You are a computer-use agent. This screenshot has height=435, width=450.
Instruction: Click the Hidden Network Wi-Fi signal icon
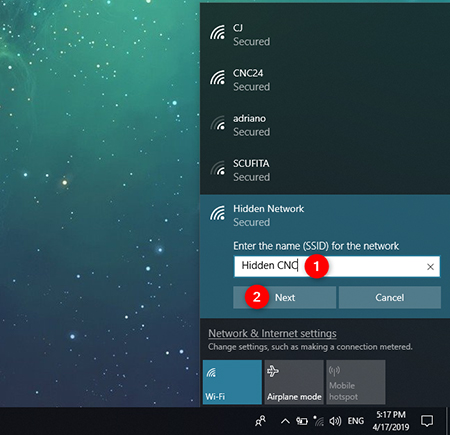coord(218,213)
